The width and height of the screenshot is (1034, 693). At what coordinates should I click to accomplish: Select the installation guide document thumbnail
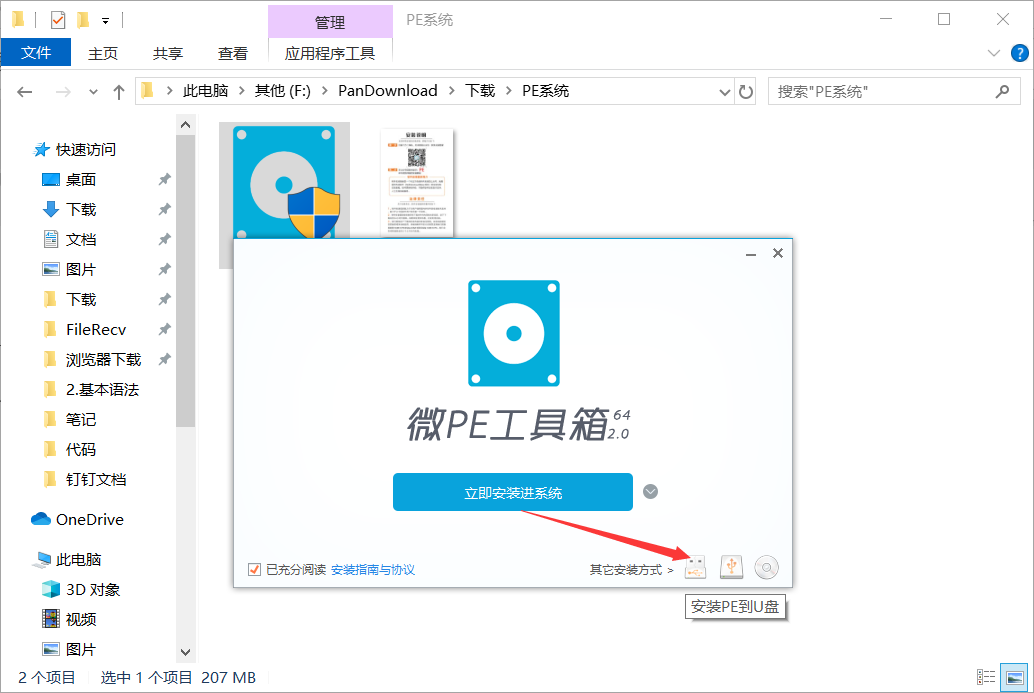tap(417, 182)
